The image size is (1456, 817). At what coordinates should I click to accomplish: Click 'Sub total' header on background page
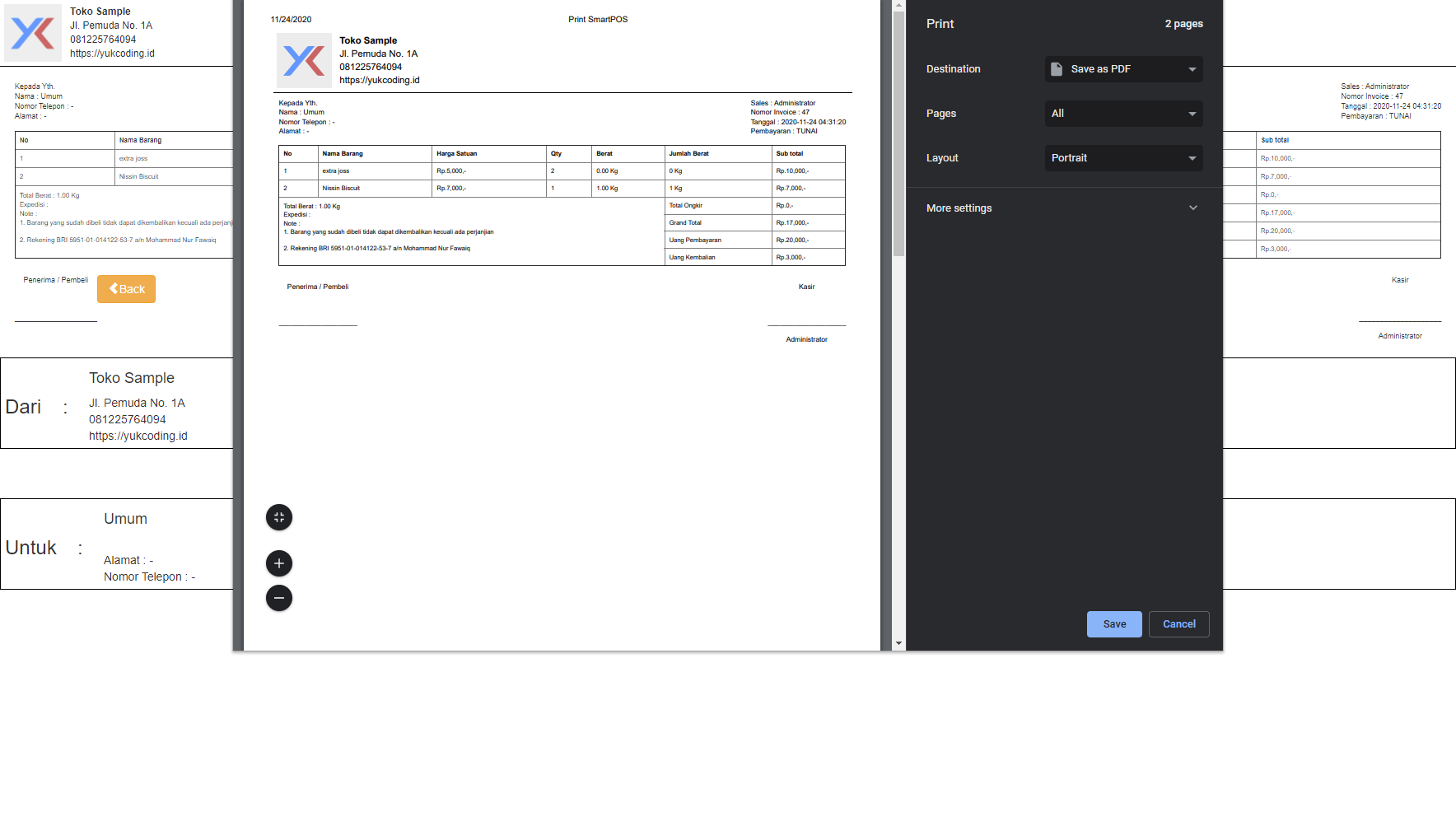tap(1275, 141)
